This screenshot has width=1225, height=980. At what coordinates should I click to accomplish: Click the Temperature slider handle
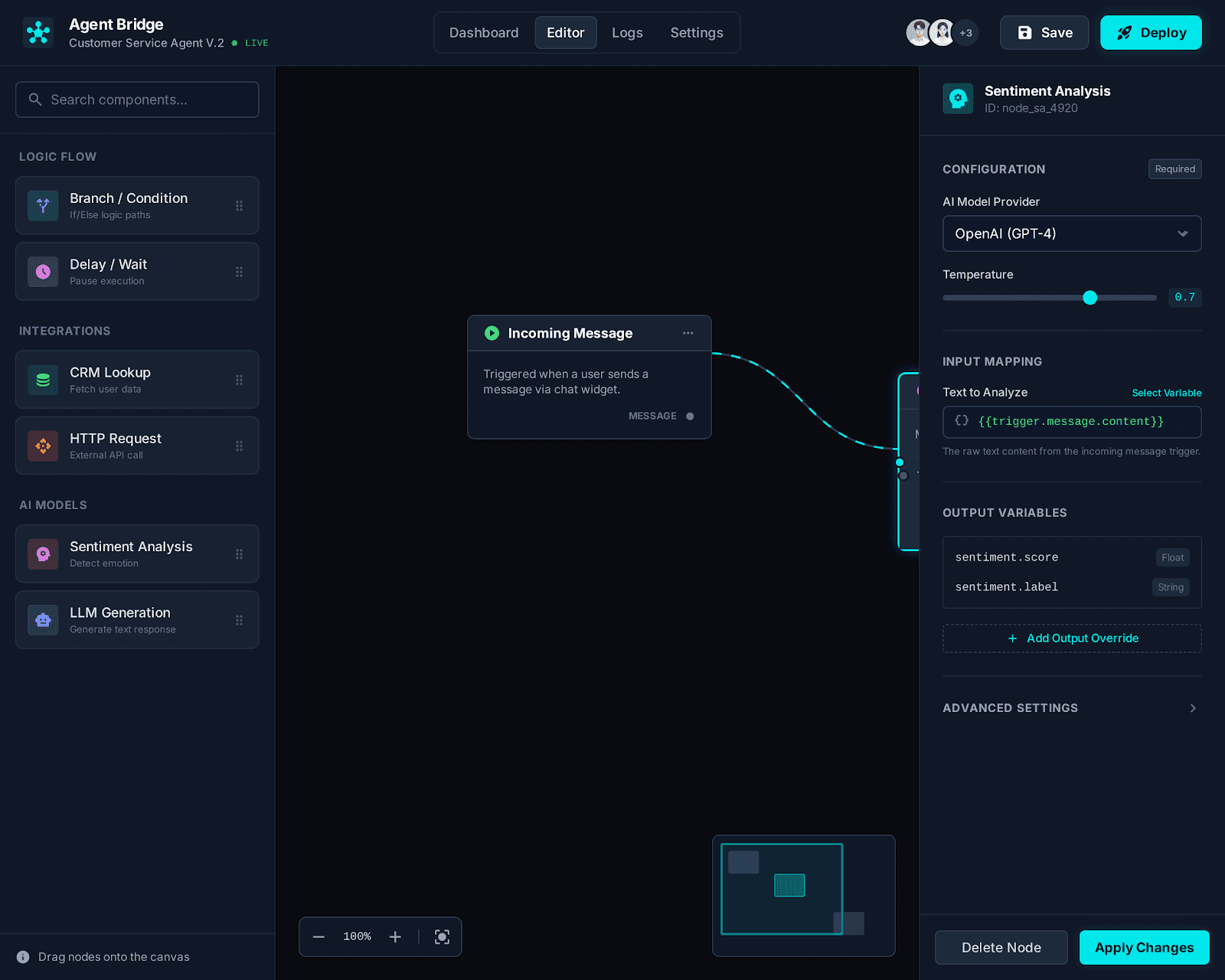(1090, 298)
